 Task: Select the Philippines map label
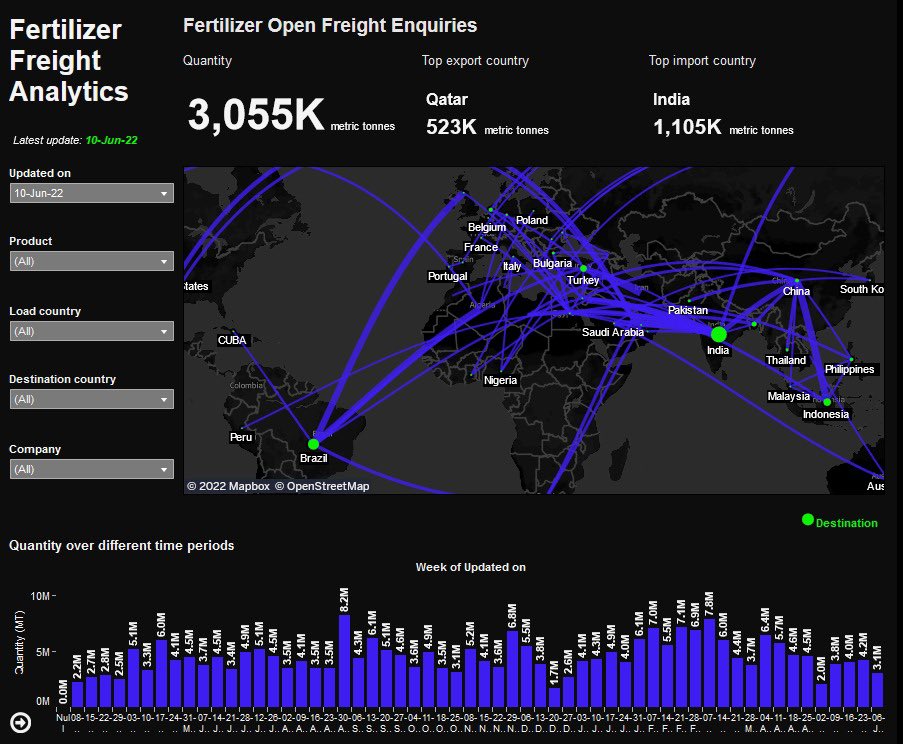pyautogui.click(x=849, y=369)
